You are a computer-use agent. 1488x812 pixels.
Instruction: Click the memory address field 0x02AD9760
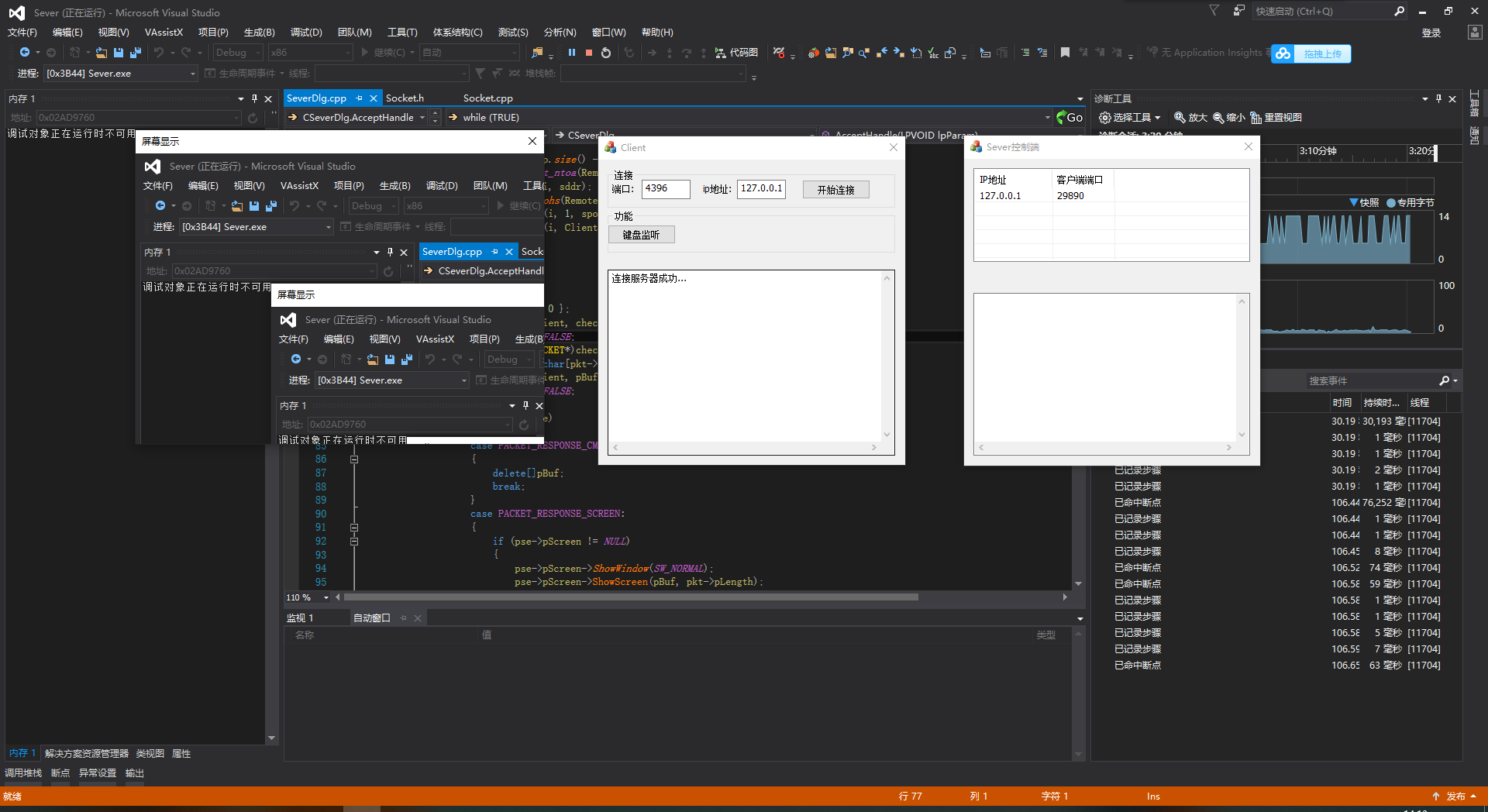pyautogui.click(x=139, y=118)
